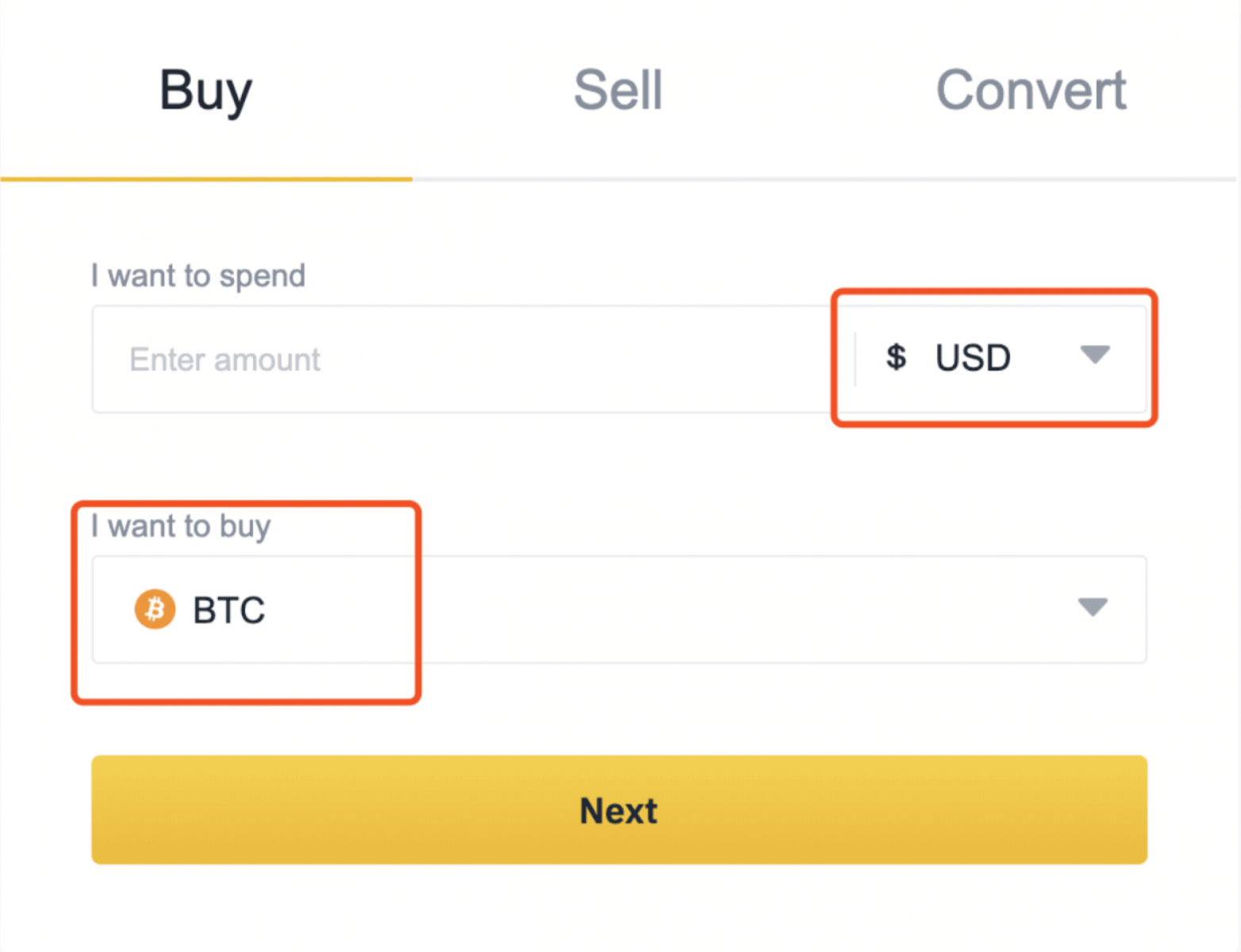Screen dimensions: 1241x952
Task: Open the Convert tab
Action: [x=1031, y=90]
